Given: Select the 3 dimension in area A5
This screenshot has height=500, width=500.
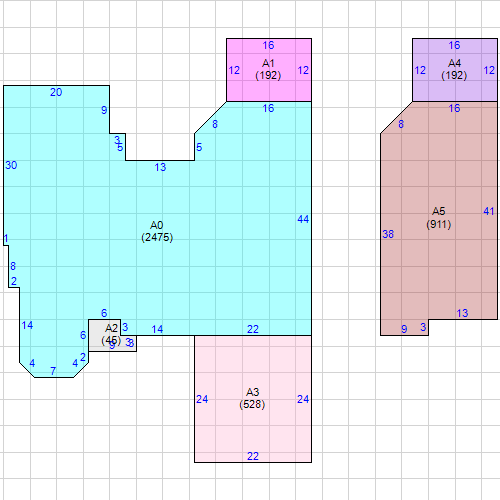Looking at the screenshot, I should 423,327.
